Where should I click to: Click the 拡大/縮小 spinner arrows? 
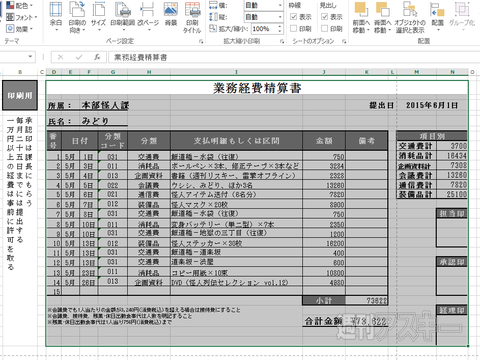coord(280,29)
